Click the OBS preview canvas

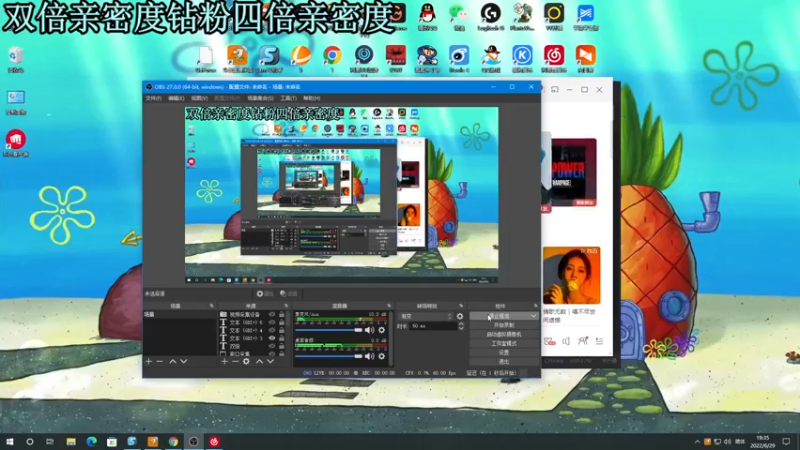tap(341, 195)
